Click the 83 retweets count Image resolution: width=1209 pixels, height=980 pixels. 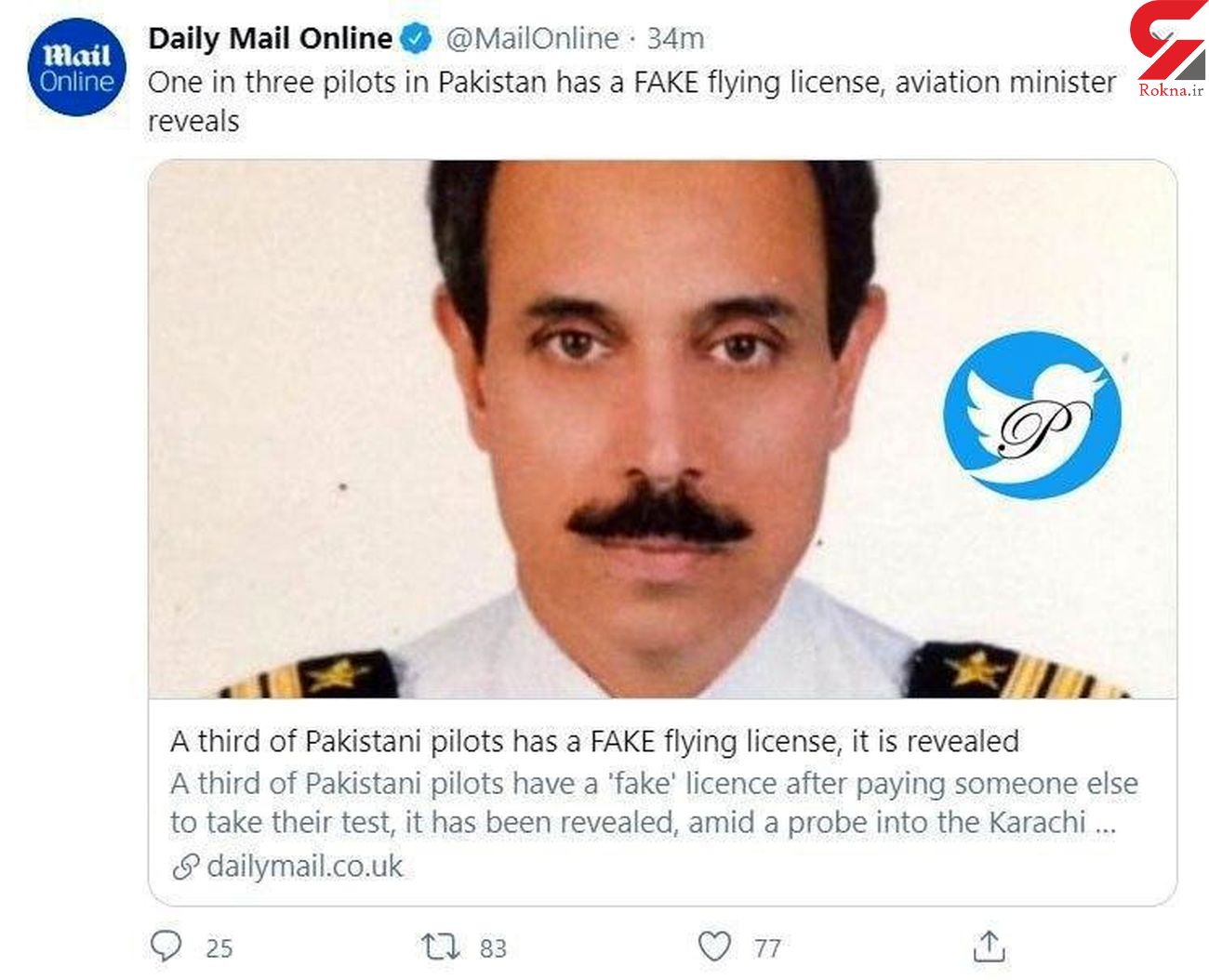[493, 948]
